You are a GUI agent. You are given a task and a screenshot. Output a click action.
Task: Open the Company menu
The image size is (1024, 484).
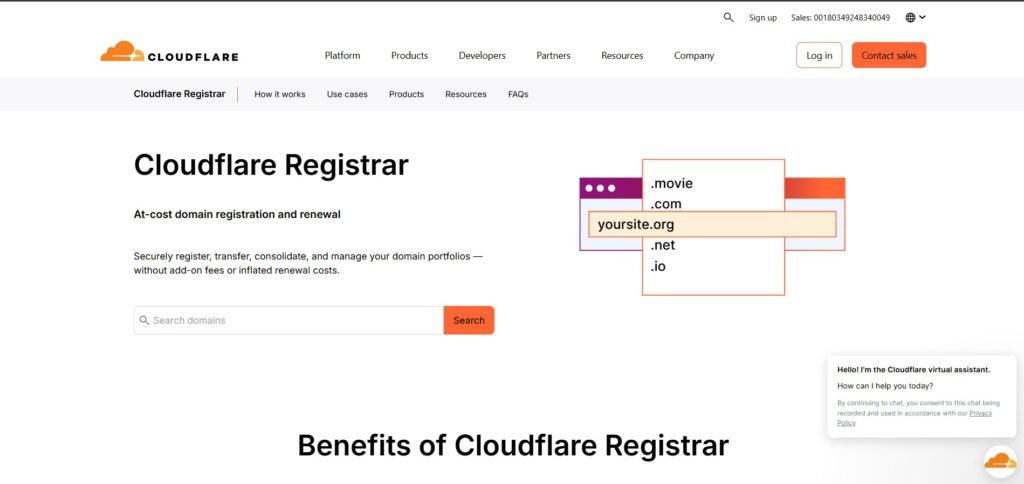[x=694, y=56]
